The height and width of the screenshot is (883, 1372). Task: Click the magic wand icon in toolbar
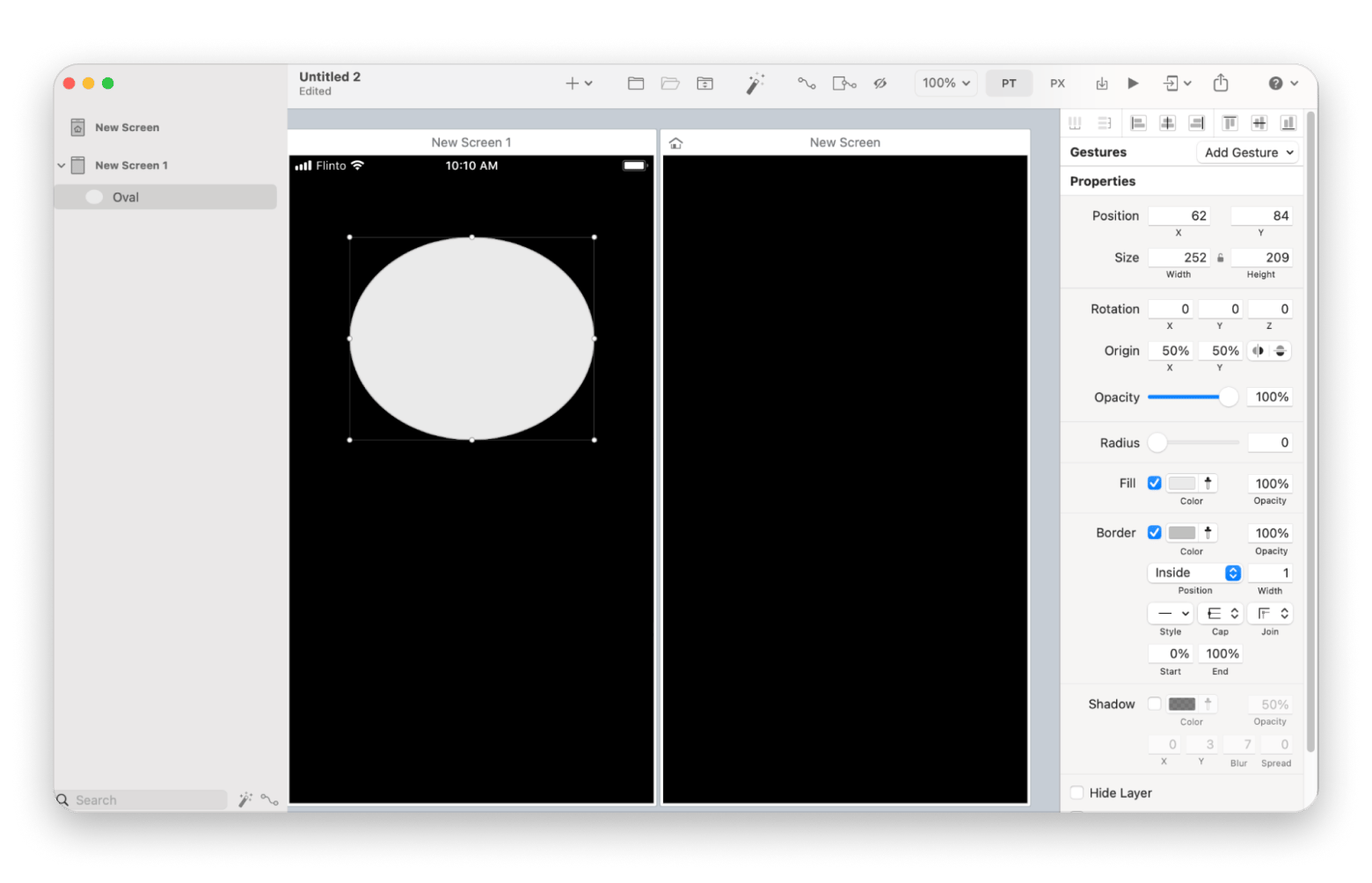[x=755, y=84]
